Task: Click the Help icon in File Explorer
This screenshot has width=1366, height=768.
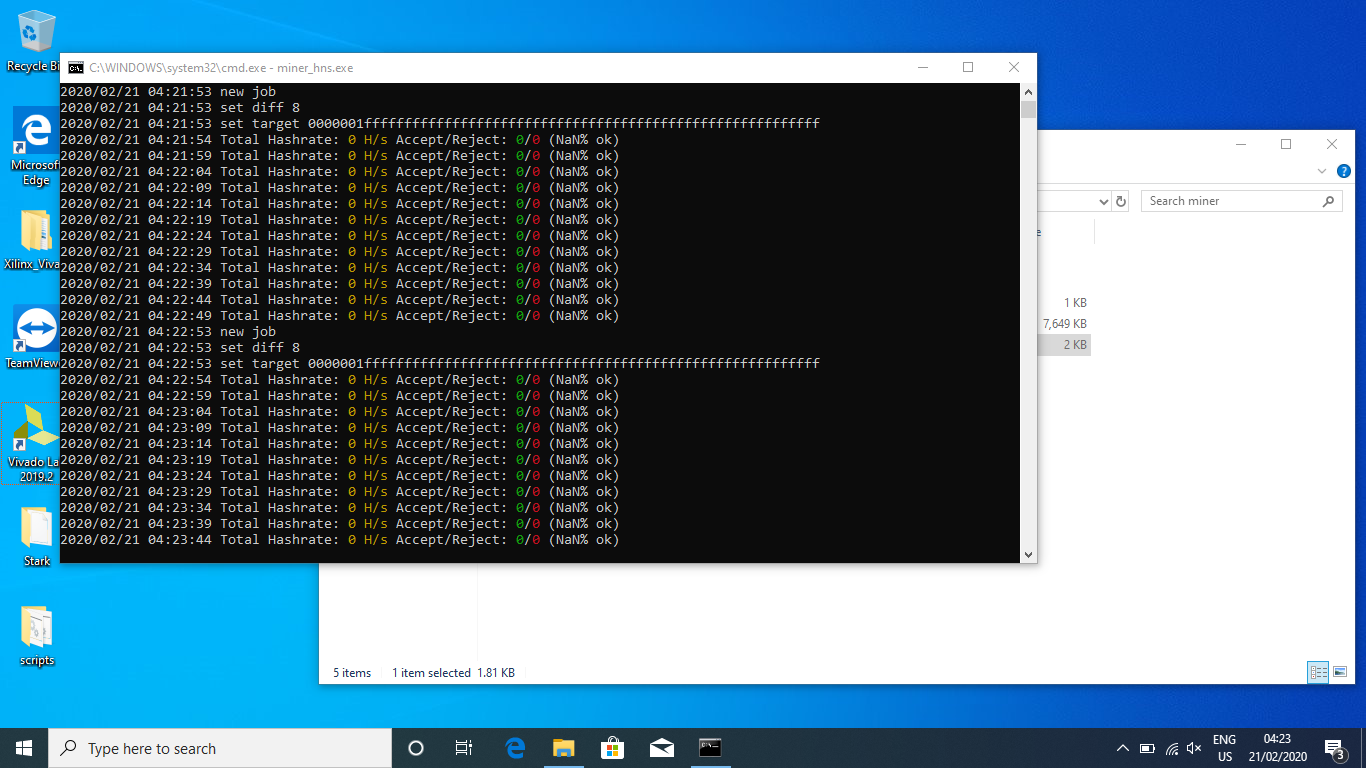Action: pos(1344,172)
